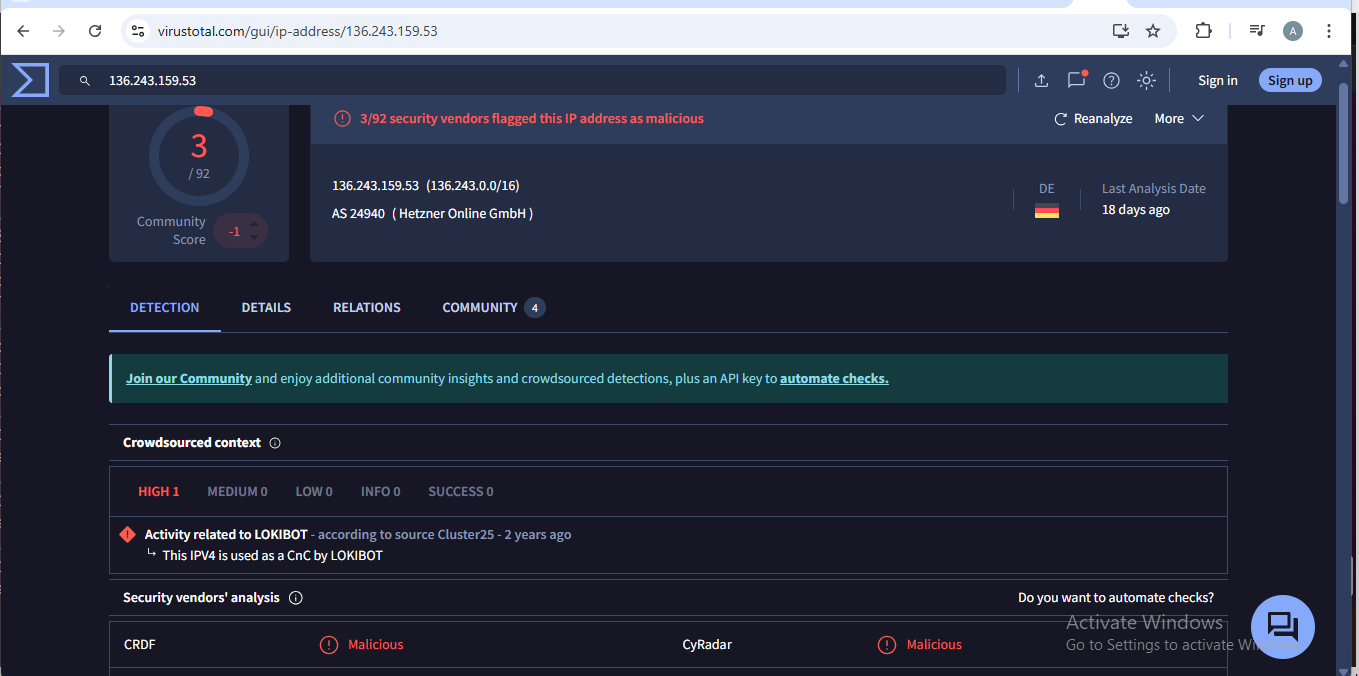Screen dimensions: 1359x676
Task: Switch to the RELATIONS tab
Action: [x=367, y=308]
